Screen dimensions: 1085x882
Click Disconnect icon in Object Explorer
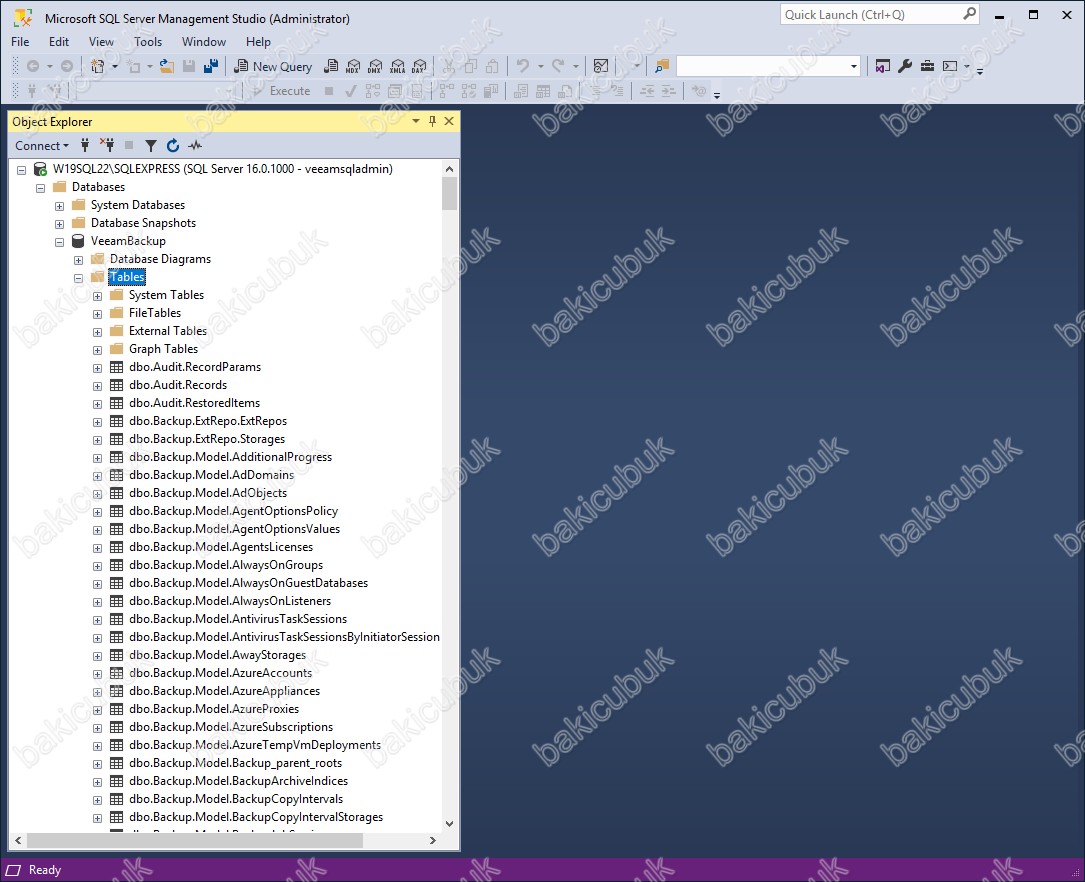(107, 145)
